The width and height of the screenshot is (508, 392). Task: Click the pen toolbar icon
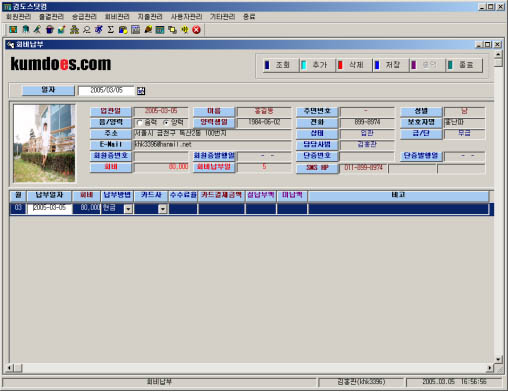tap(37, 30)
